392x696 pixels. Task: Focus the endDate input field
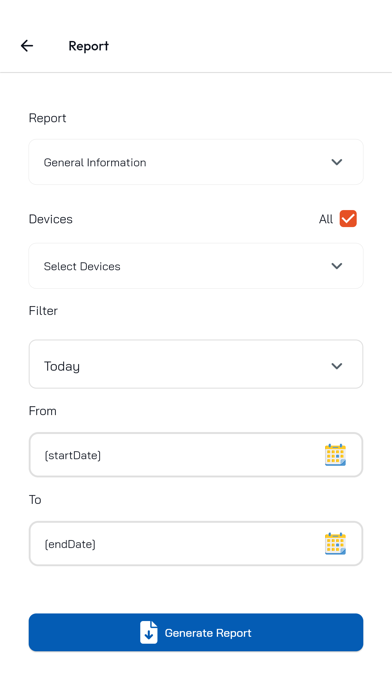[196, 544]
